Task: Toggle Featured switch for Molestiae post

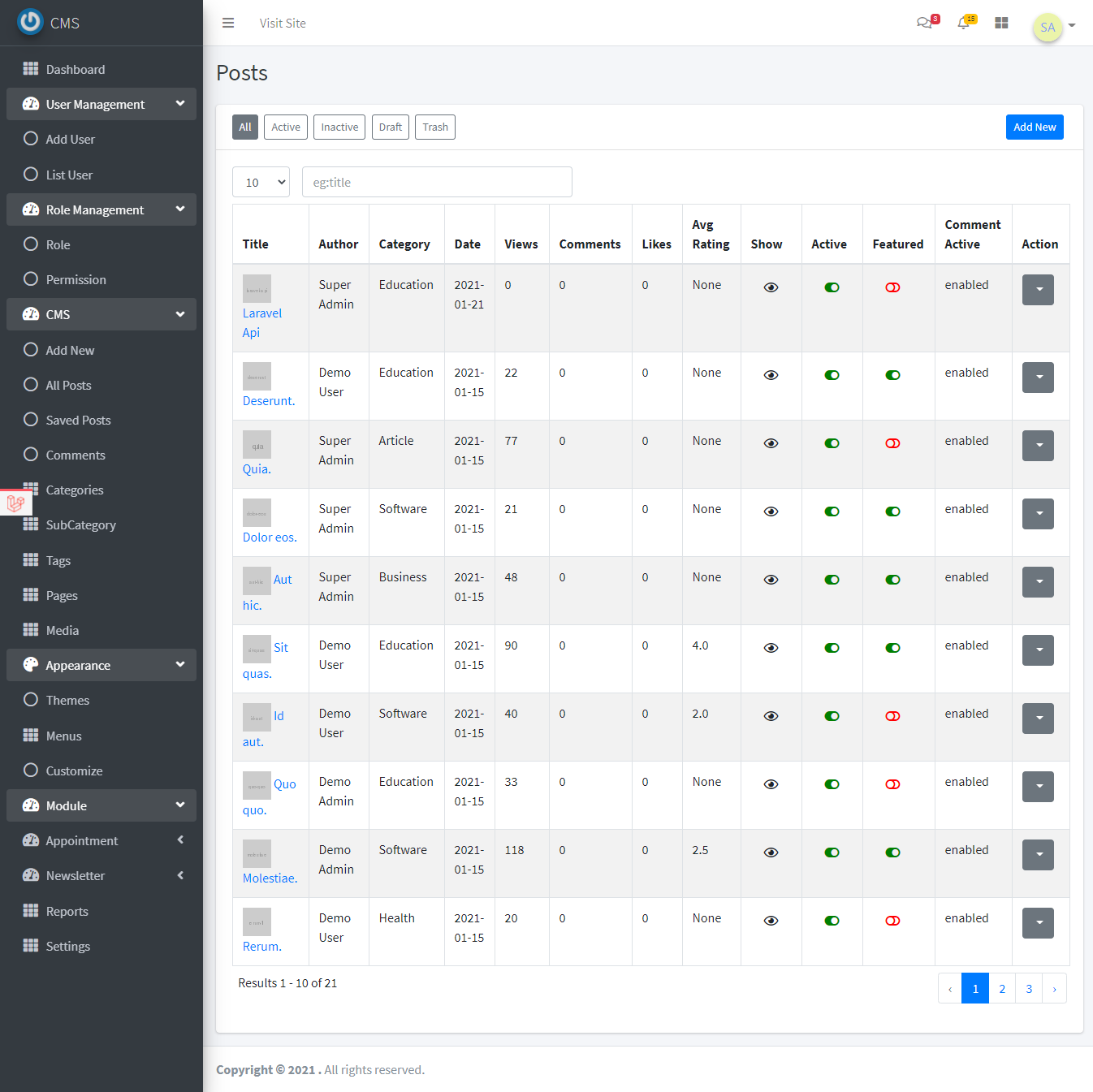Action: [892, 852]
